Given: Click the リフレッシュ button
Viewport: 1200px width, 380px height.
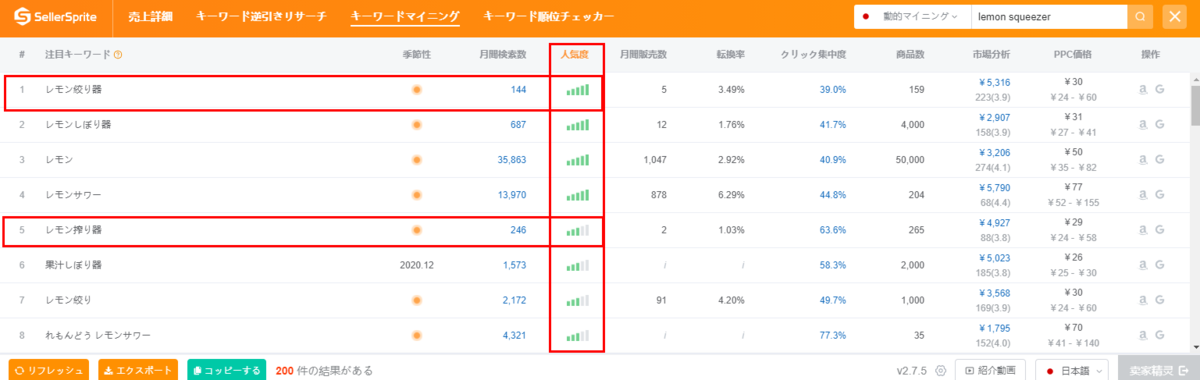Looking at the screenshot, I should point(50,370).
